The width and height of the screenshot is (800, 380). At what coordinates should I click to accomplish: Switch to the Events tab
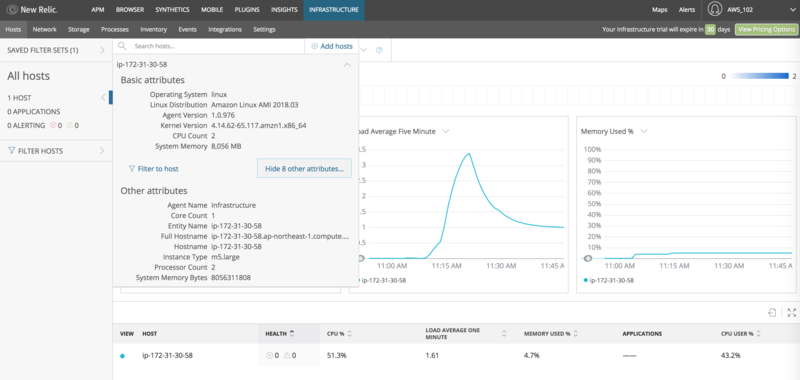point(188,30)
